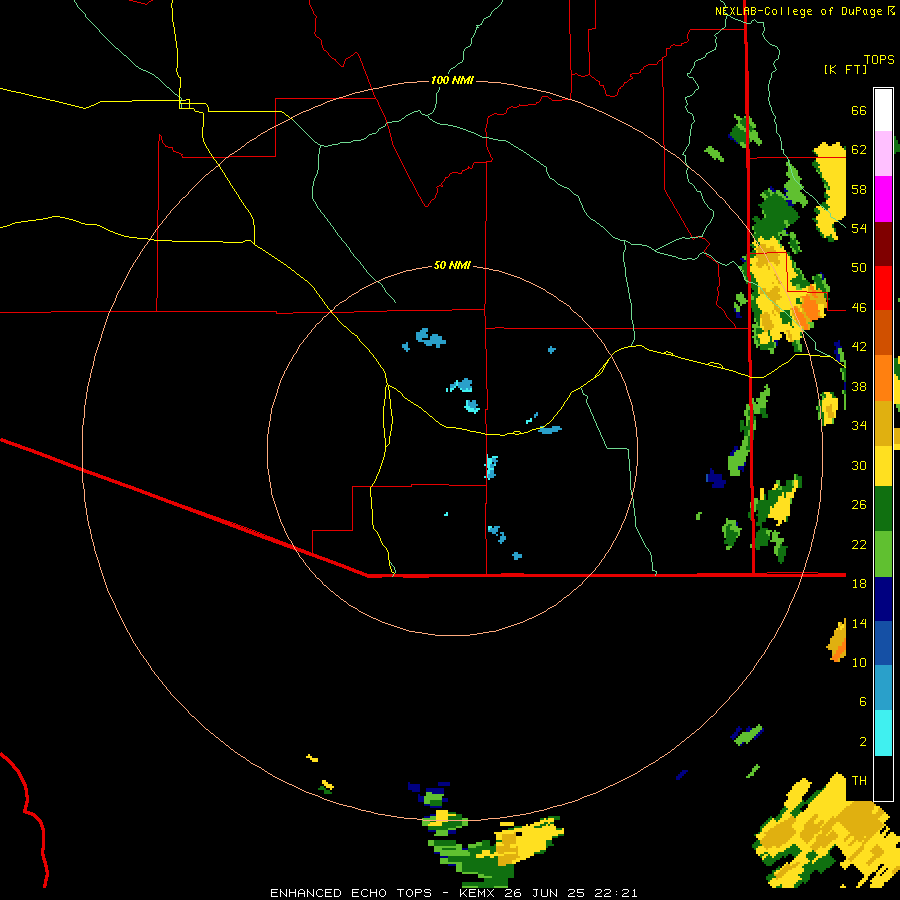Click the 30 value on the legend scale

[x=859, y=465]
